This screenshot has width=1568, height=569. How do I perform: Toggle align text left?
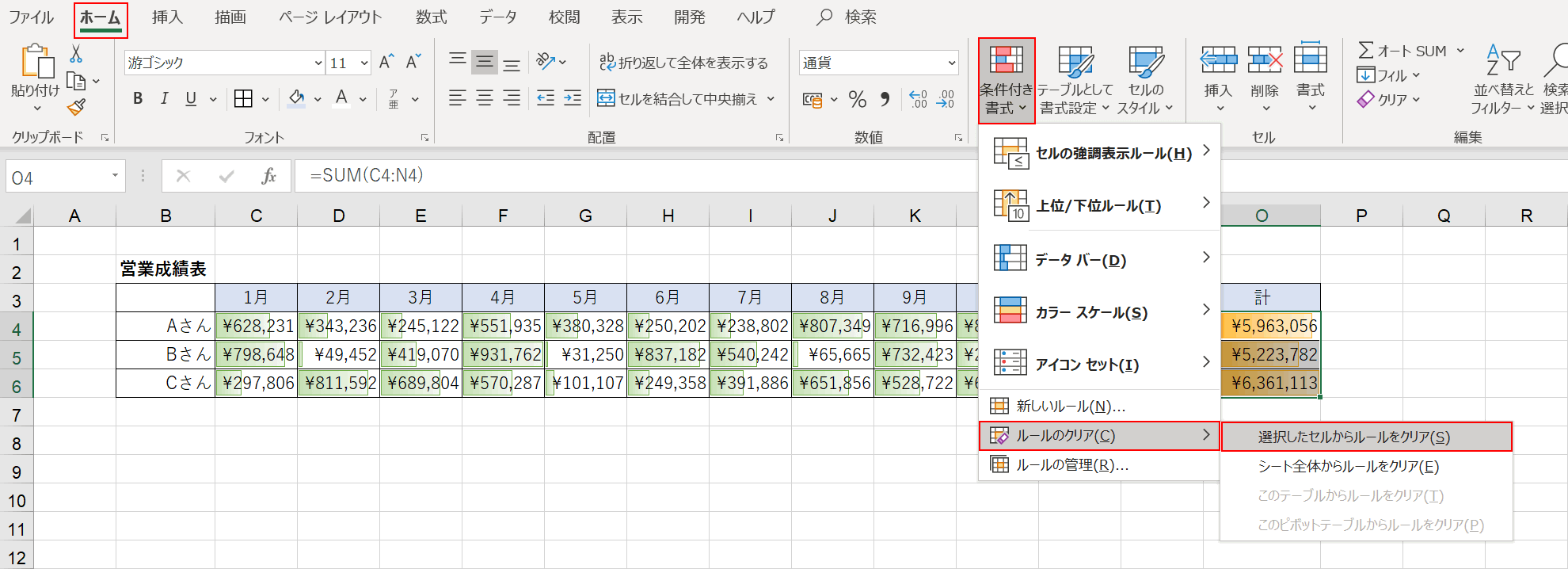pos(458,98)
